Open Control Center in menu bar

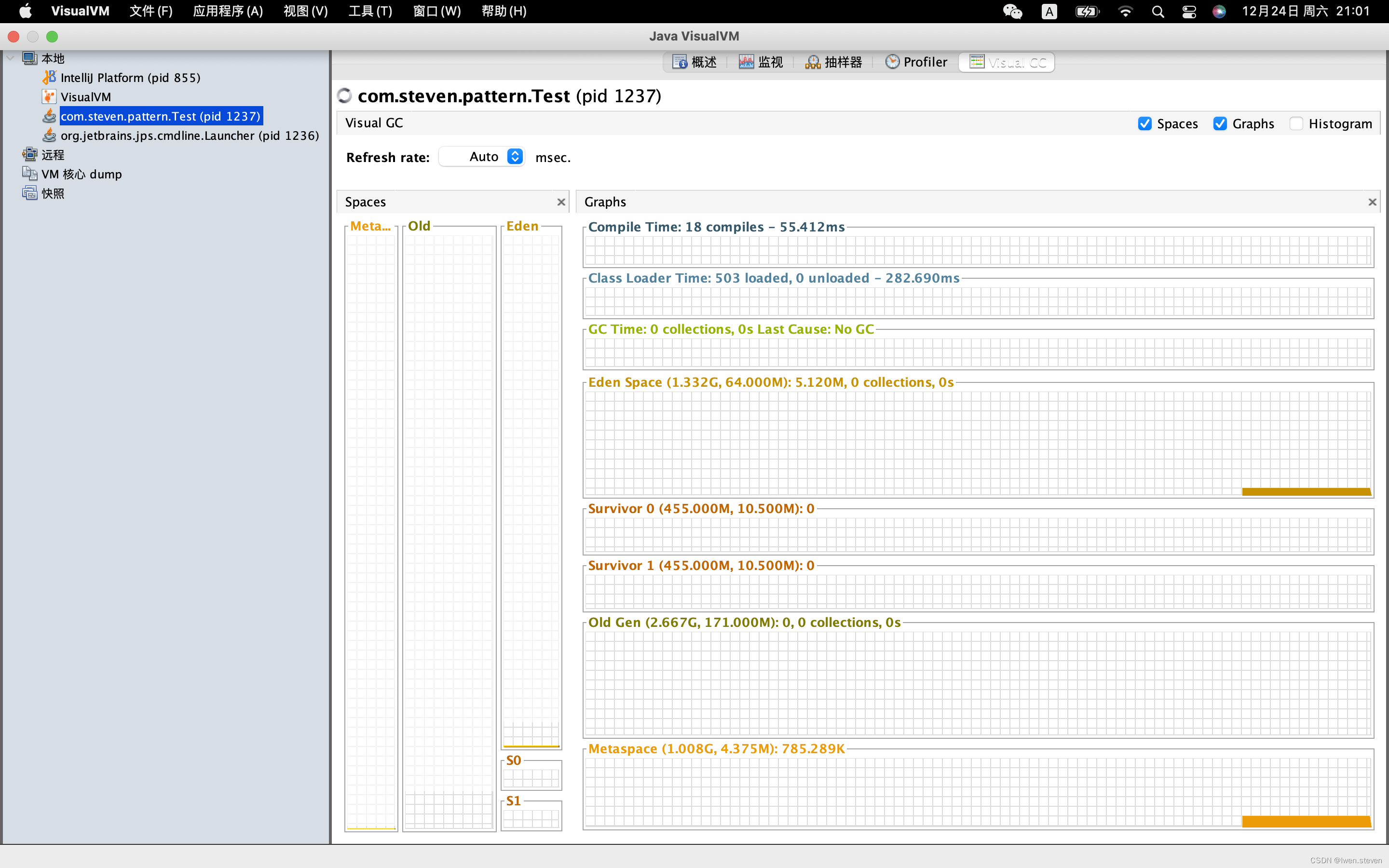click(1189, 12)
